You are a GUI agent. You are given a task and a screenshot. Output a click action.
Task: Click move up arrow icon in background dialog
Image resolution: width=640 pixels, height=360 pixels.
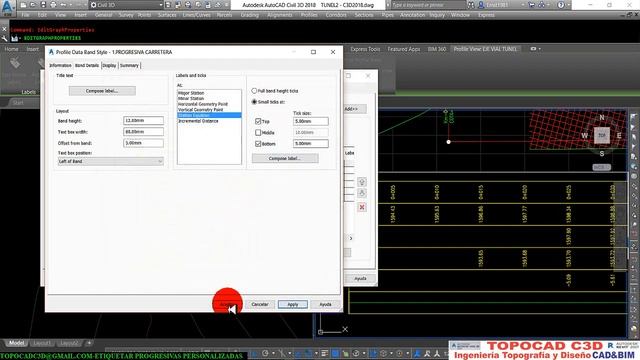362,182
